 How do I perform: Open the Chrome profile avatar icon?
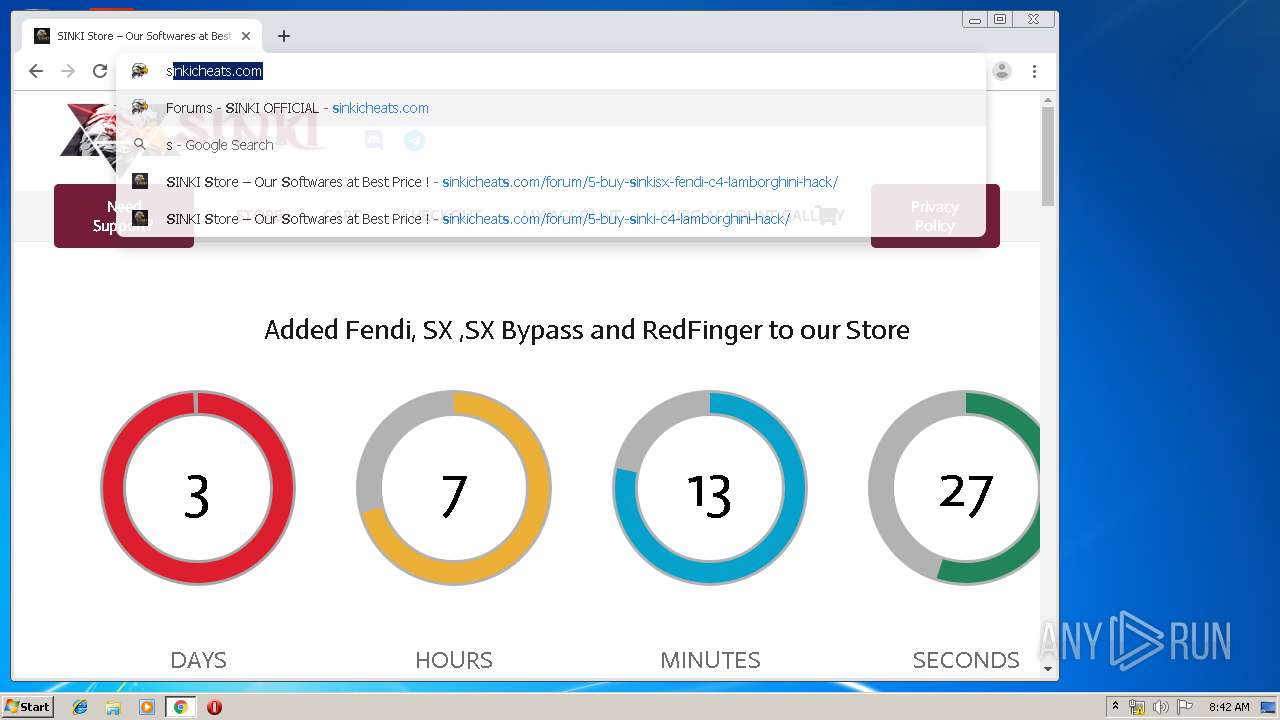[x=1002, y=71]
